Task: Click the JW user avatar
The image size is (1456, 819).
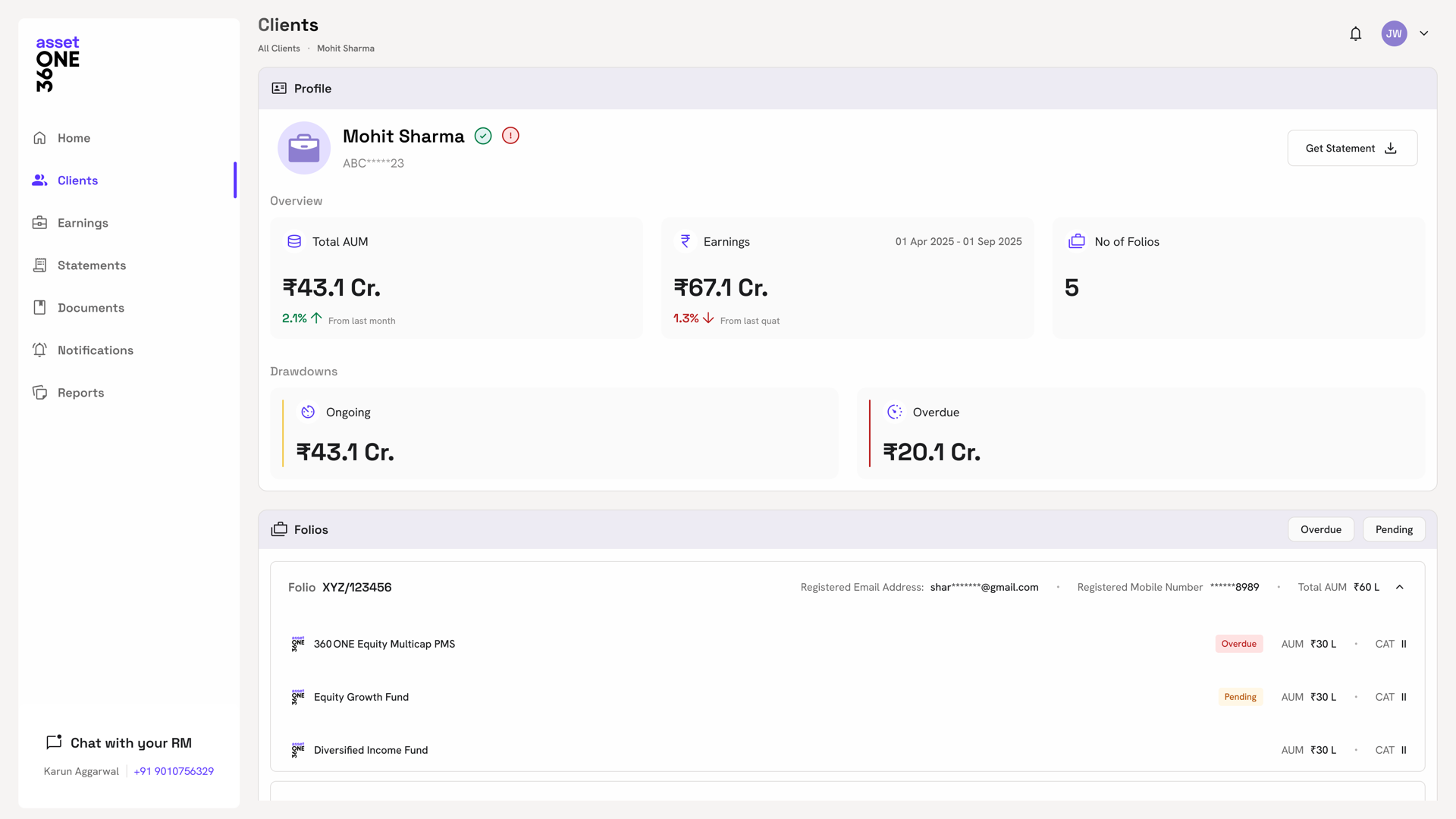Action: tap(1394, 33)
